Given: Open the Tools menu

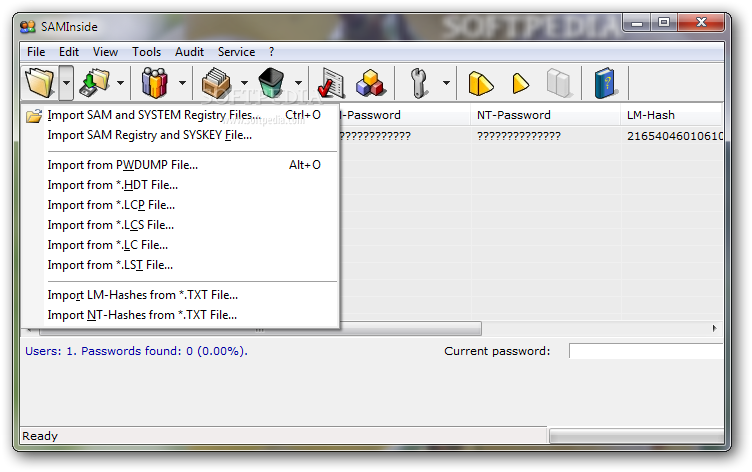Looking at the screenshot, I should pos(146,52).
